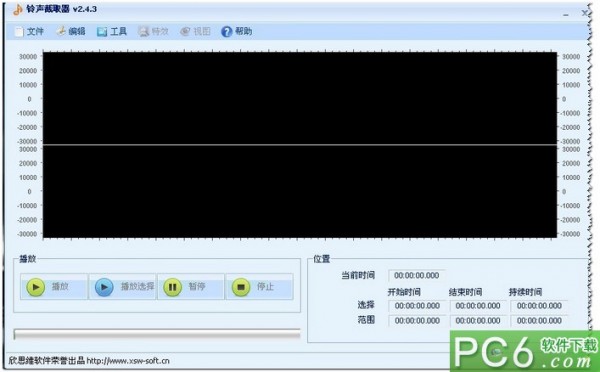Open the 帮助 menu

coord(237,31)
